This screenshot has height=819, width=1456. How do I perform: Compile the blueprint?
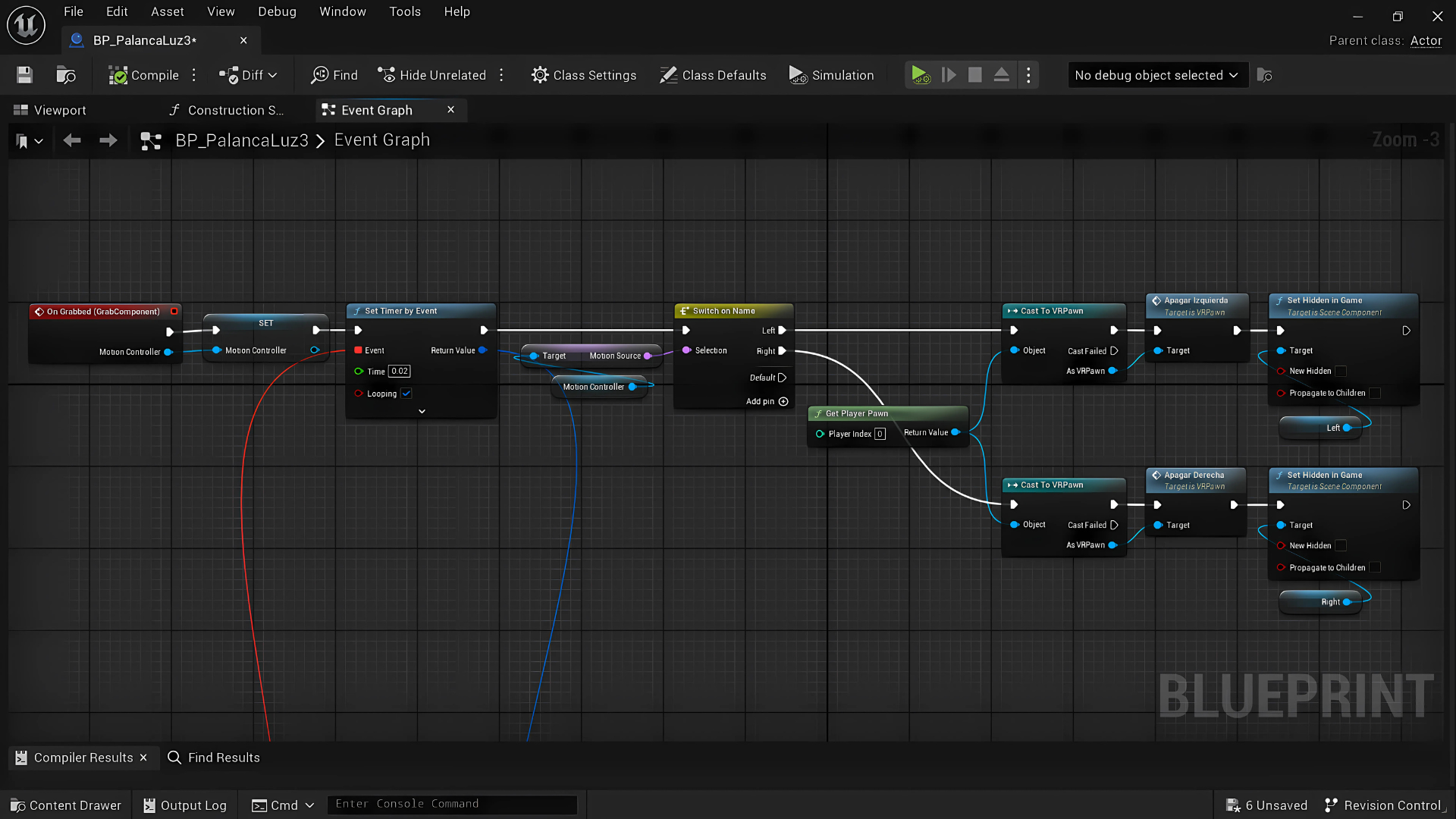tap(143, 75)
